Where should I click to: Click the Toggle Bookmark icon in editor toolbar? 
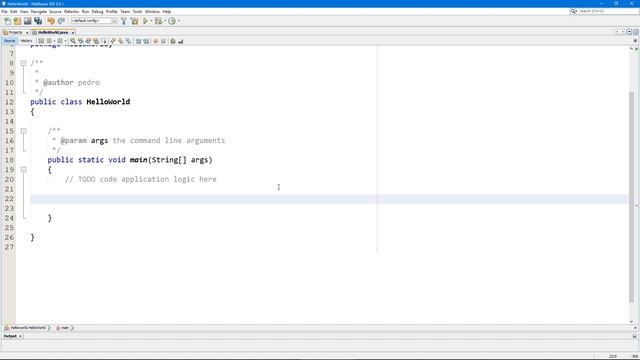(128, 41)
